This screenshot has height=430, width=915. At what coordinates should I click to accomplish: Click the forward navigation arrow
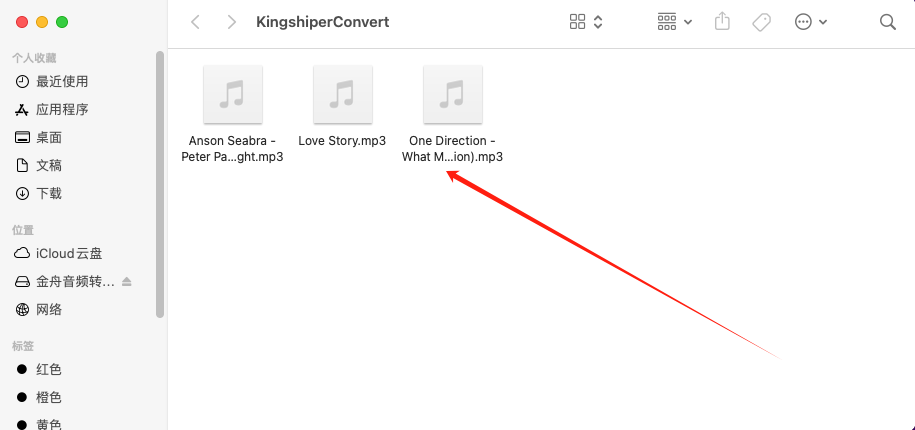(x=232, y=22)
